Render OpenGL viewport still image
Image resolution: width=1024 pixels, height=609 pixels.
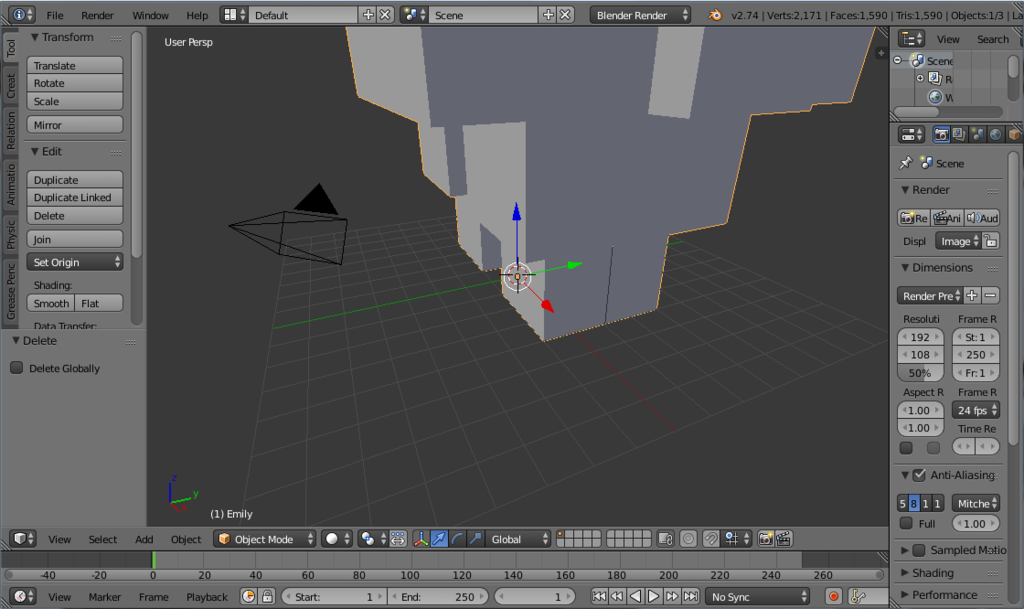[x=765, y=539]
